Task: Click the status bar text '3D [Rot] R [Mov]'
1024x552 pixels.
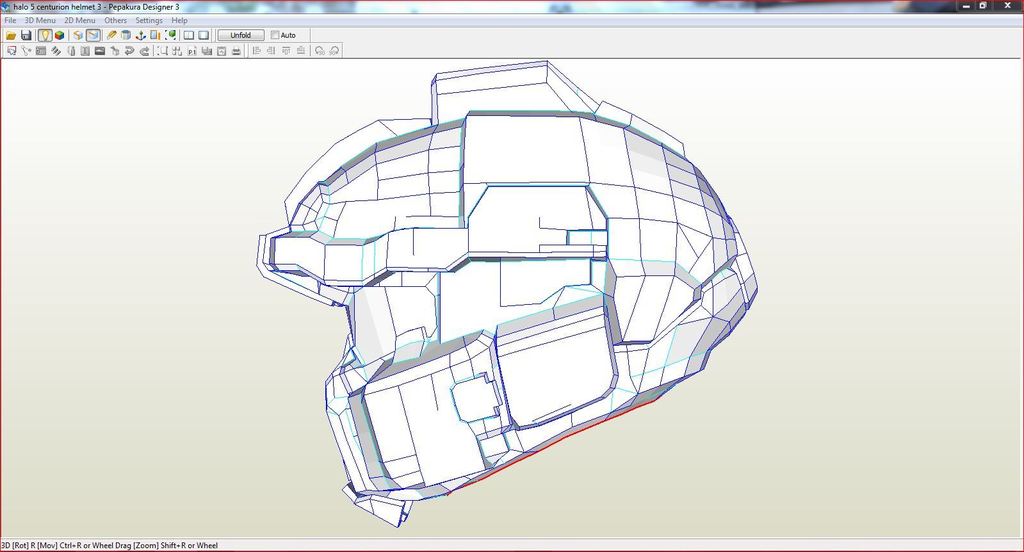Action: click(x=29, y=545)
